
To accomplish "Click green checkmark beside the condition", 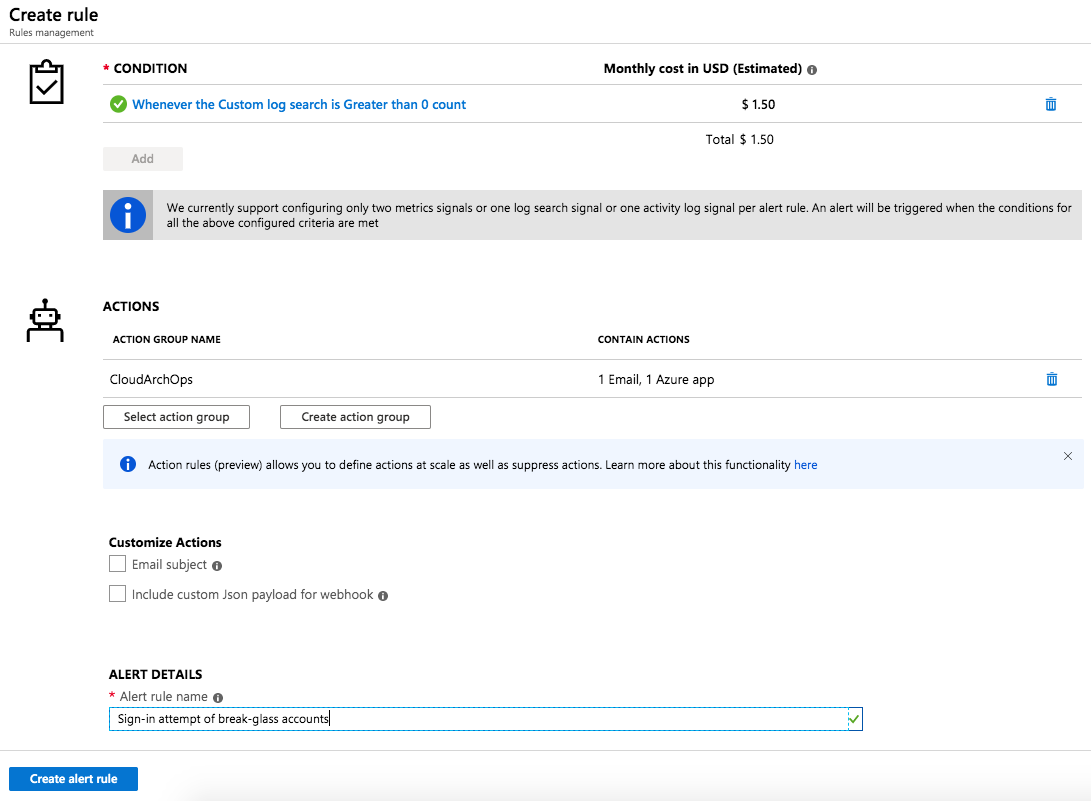I will point(118,104).
